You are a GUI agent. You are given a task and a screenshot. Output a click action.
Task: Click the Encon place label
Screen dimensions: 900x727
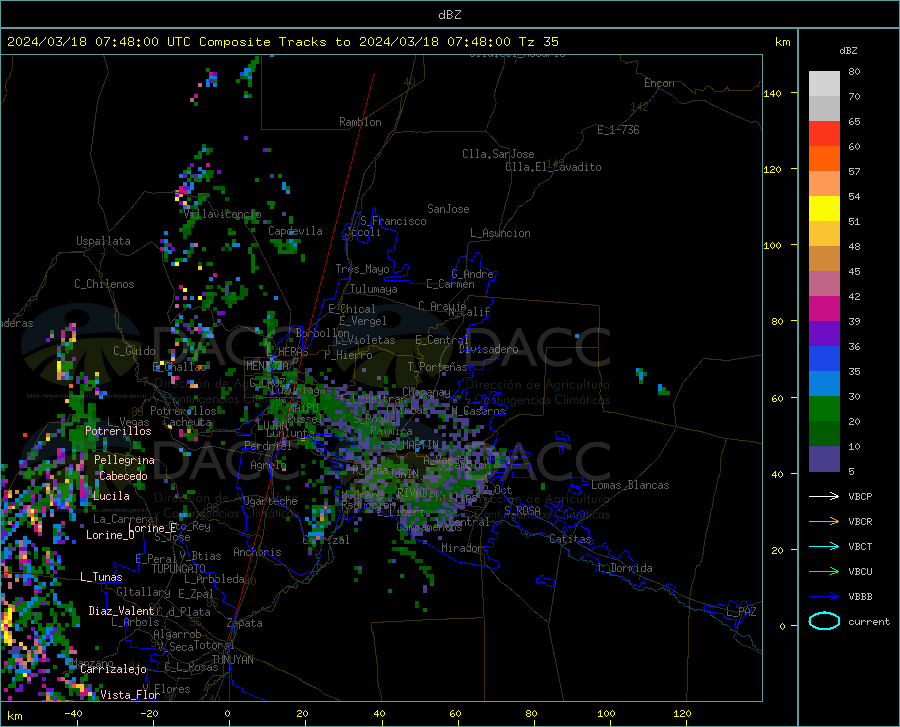(659, 83)
